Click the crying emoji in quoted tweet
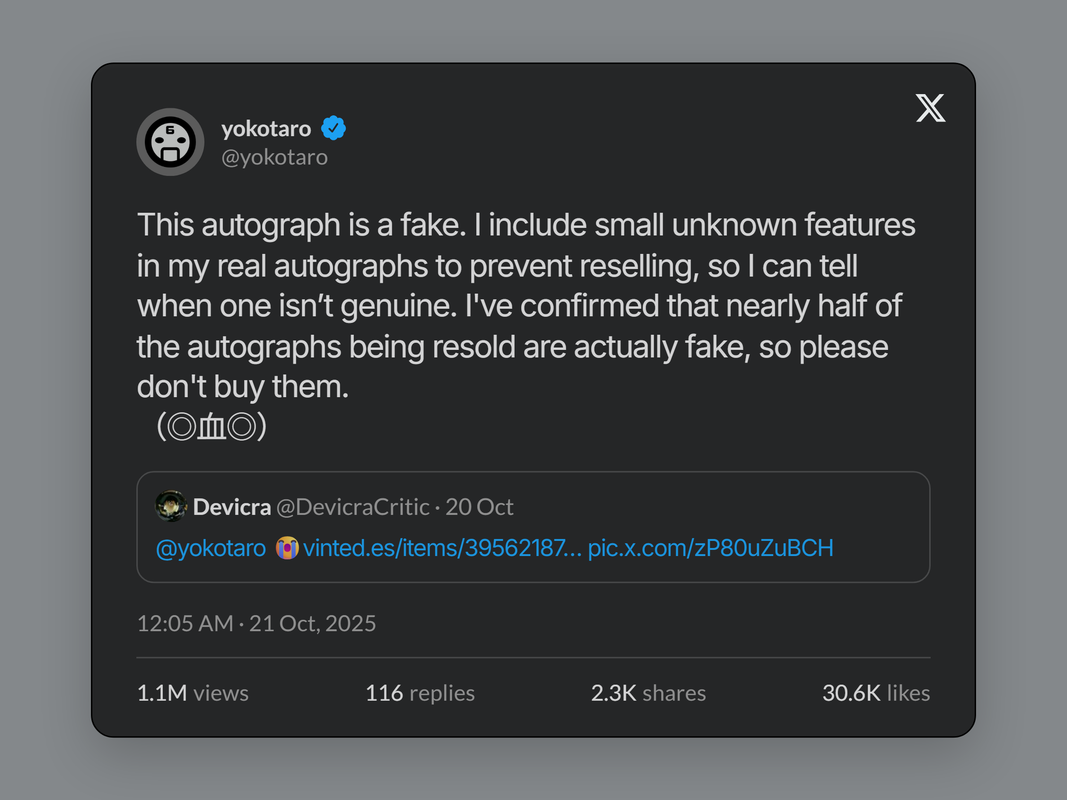The width and height of the screenshot is (1067, 800). (287, 548)
